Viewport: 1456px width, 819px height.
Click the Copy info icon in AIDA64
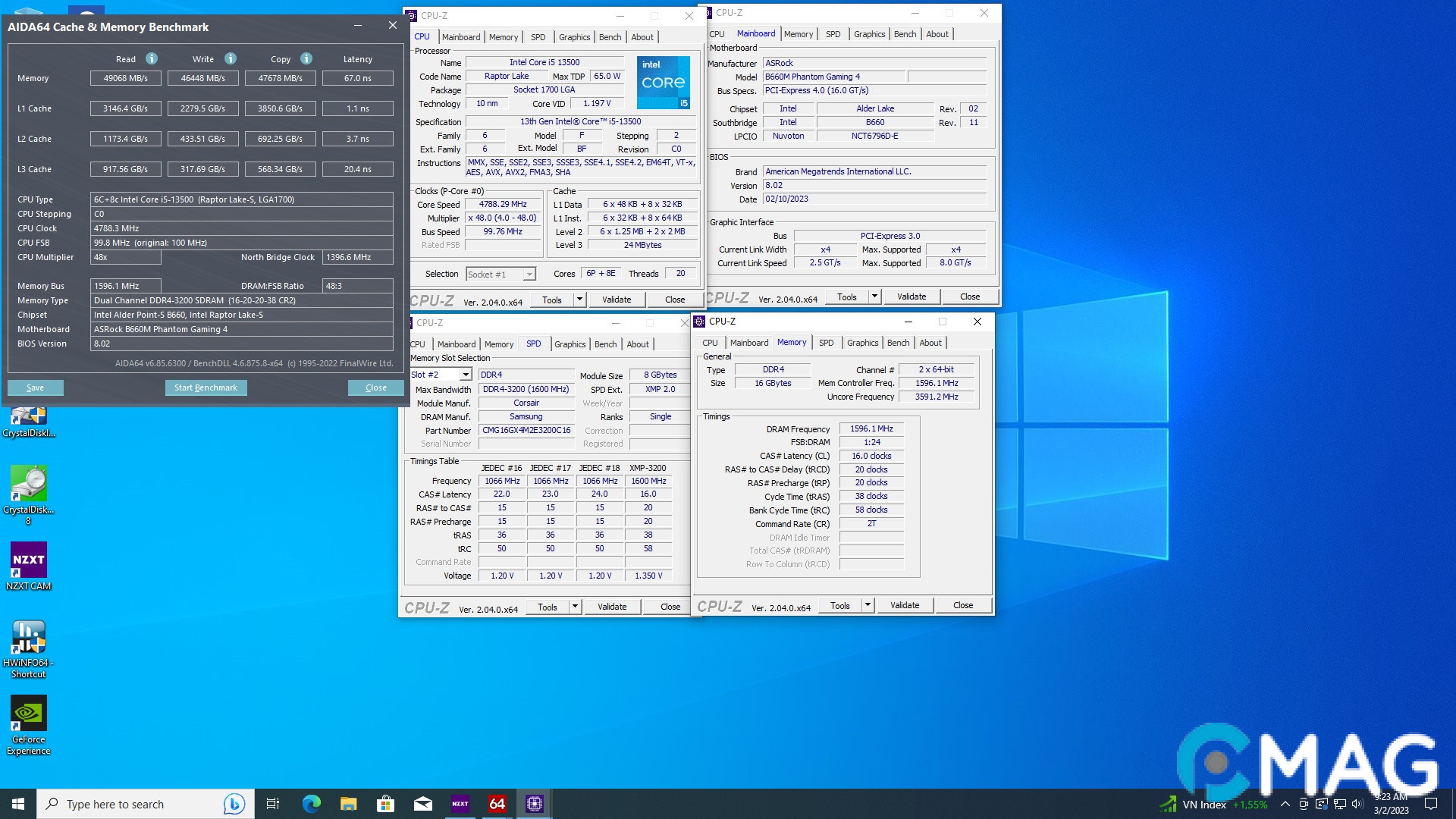[306, 59]
